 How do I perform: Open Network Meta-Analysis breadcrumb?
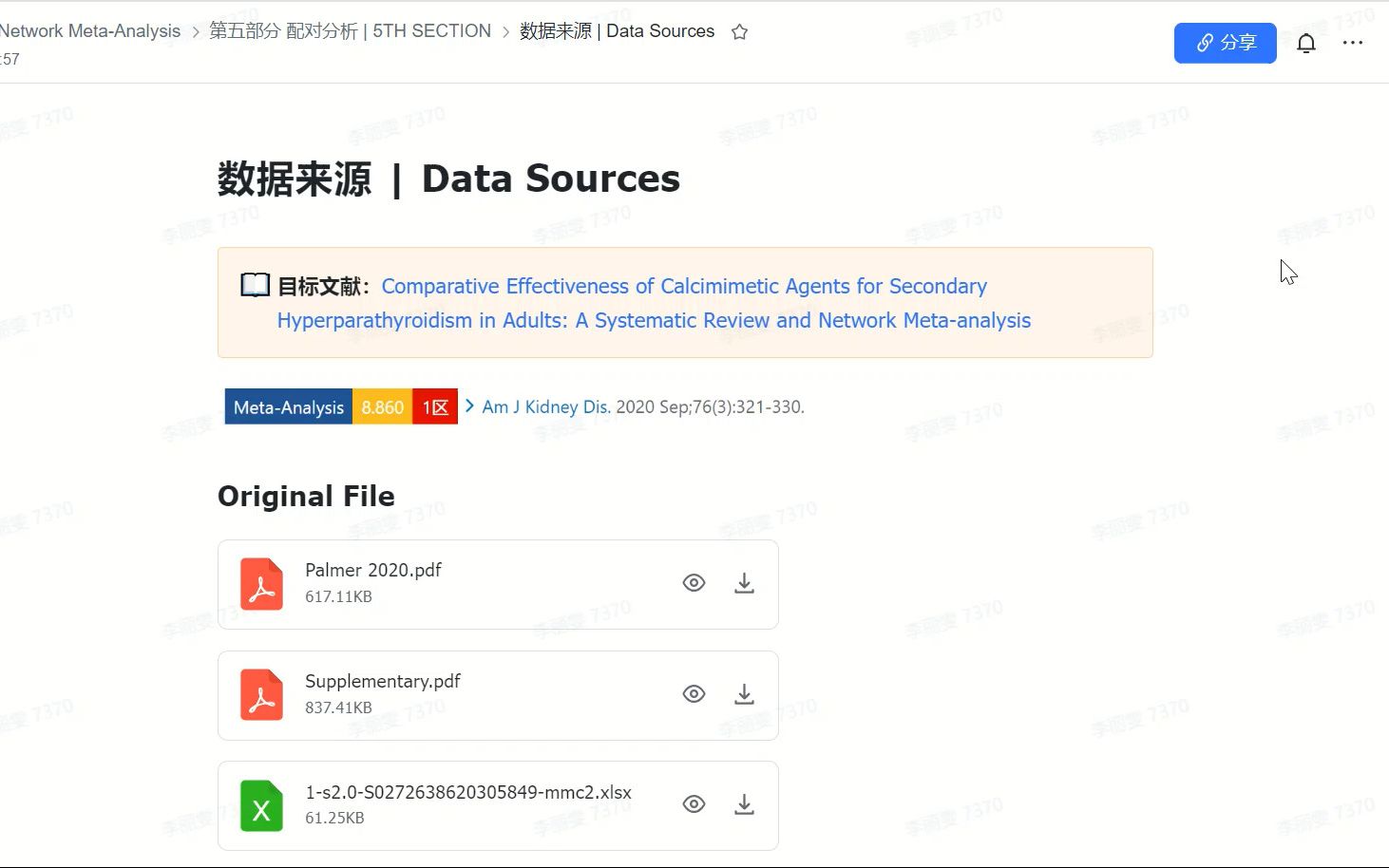click(x=89, y=31)
